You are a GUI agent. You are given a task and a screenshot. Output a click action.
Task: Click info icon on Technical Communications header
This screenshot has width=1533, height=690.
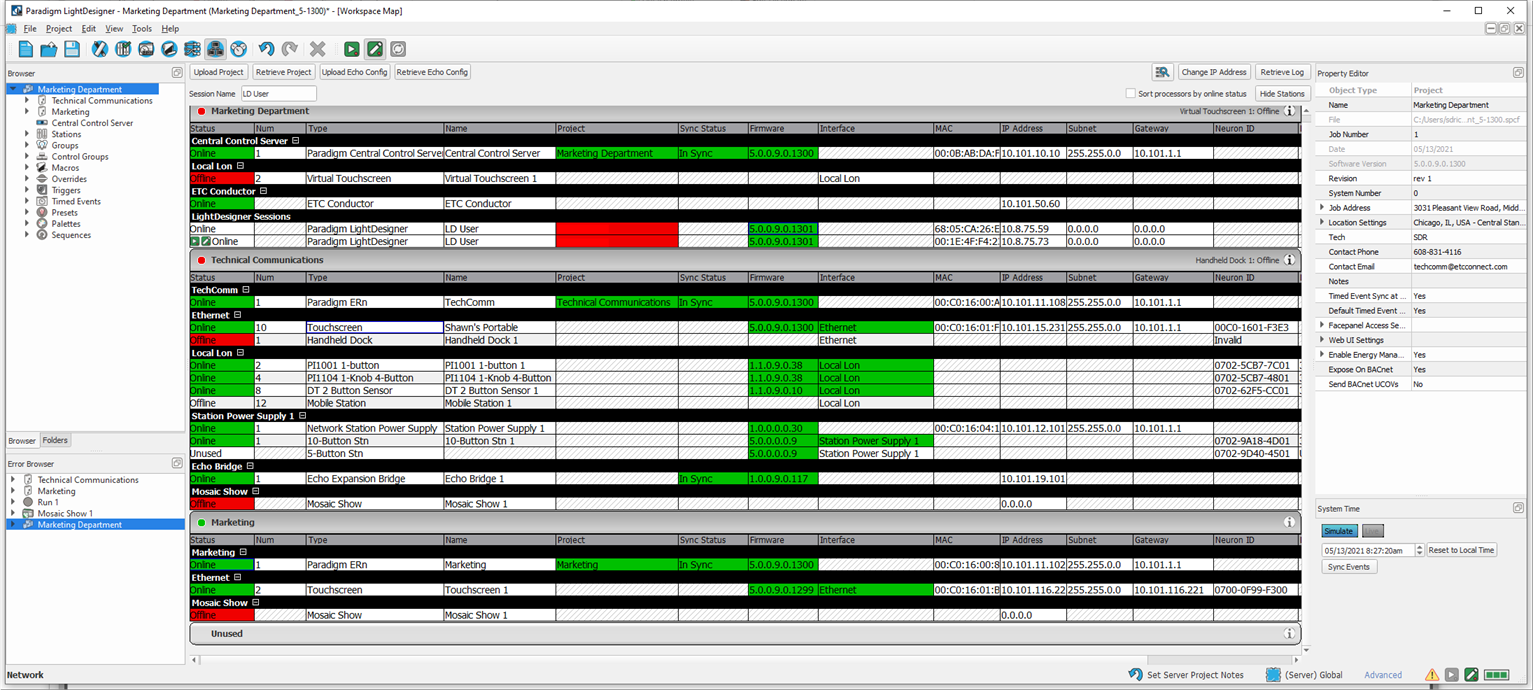point(1289,260)
